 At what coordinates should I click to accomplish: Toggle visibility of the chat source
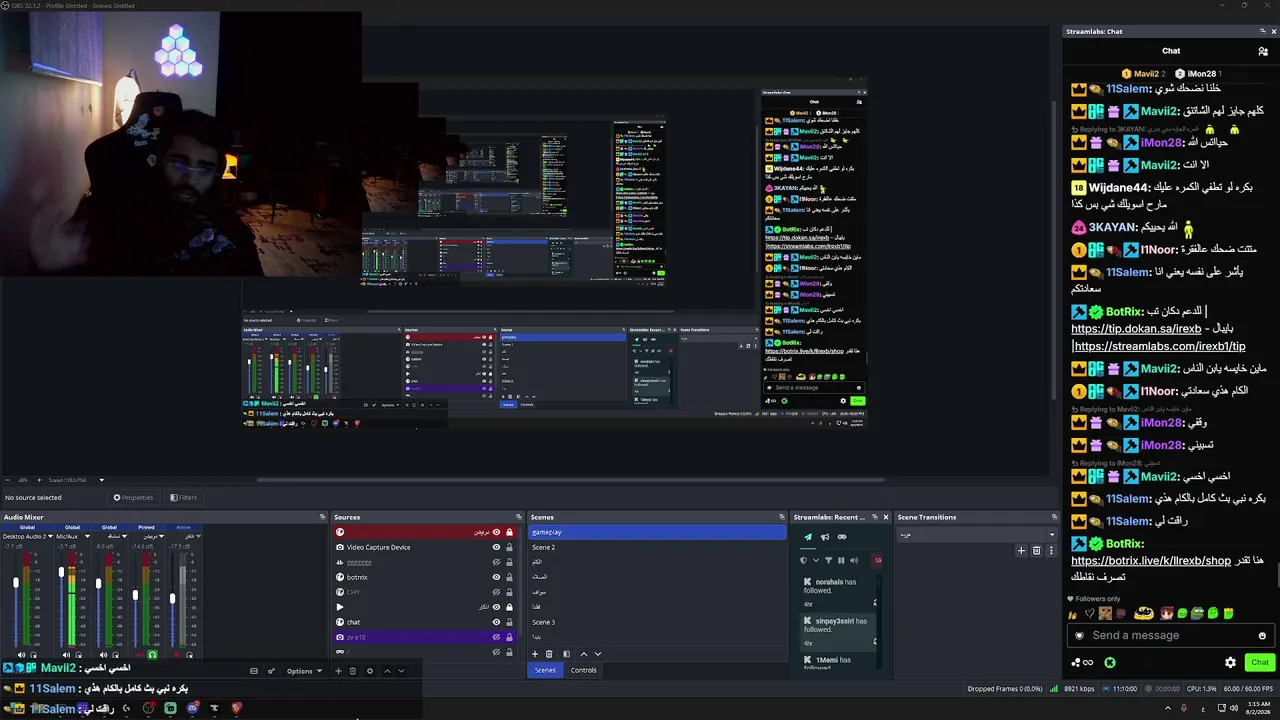pos(496,622)
